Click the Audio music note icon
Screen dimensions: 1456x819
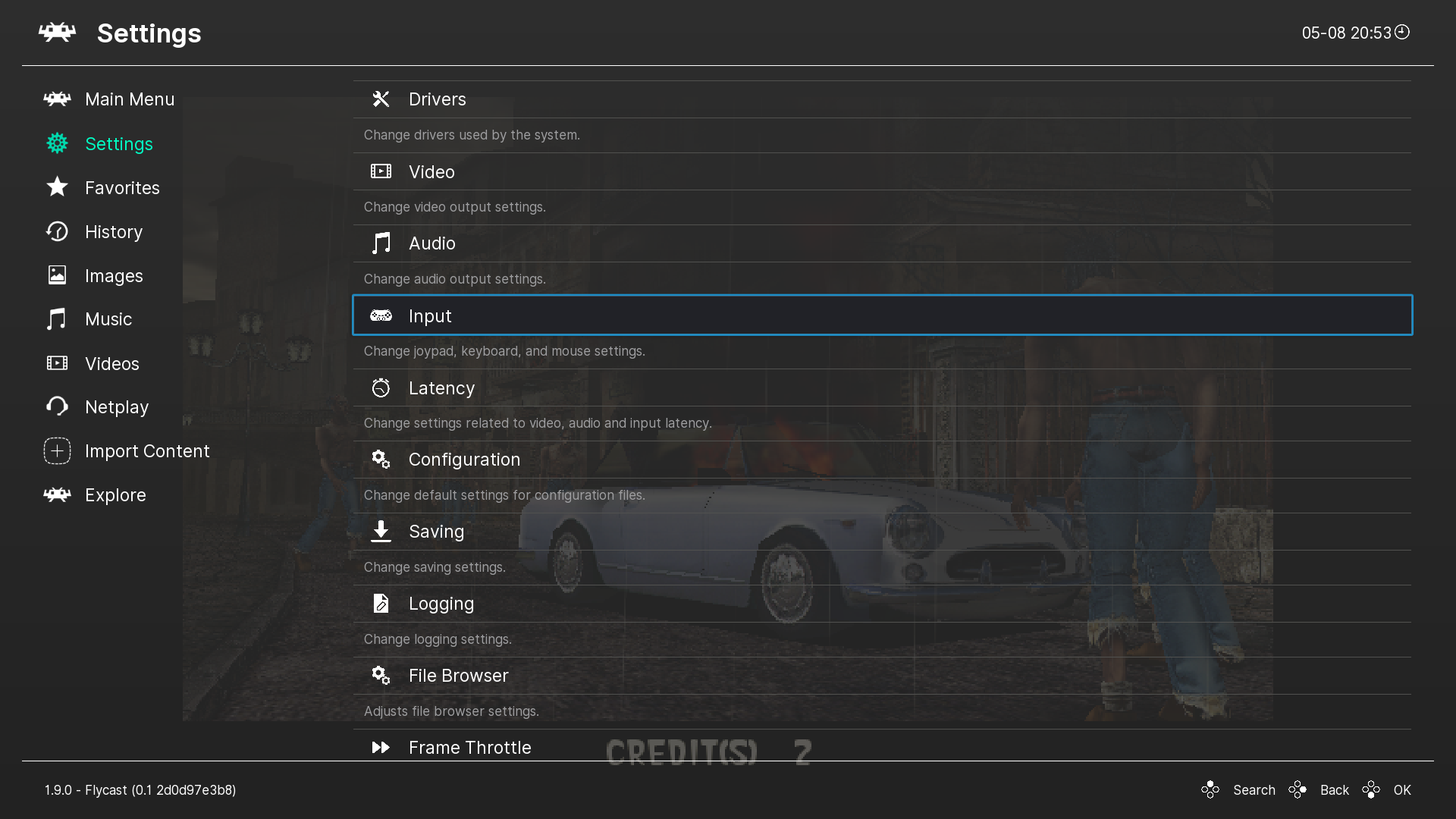(381, 243)
